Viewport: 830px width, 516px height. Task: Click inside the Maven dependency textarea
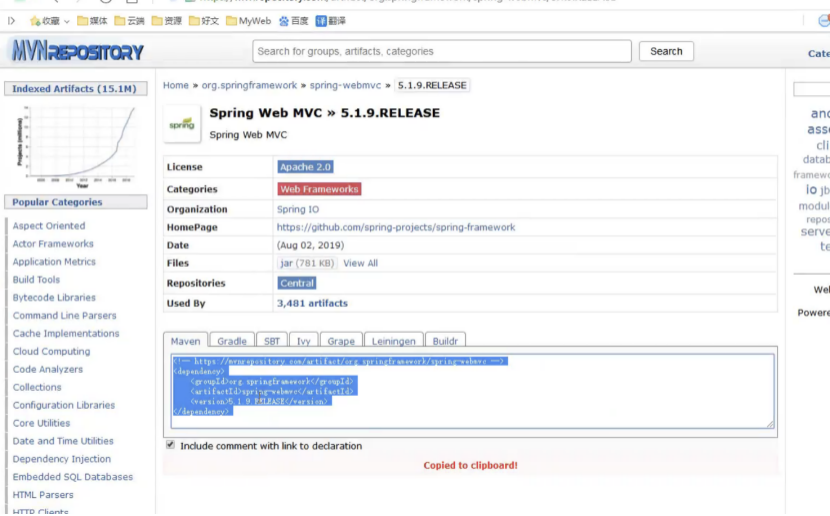473,391
